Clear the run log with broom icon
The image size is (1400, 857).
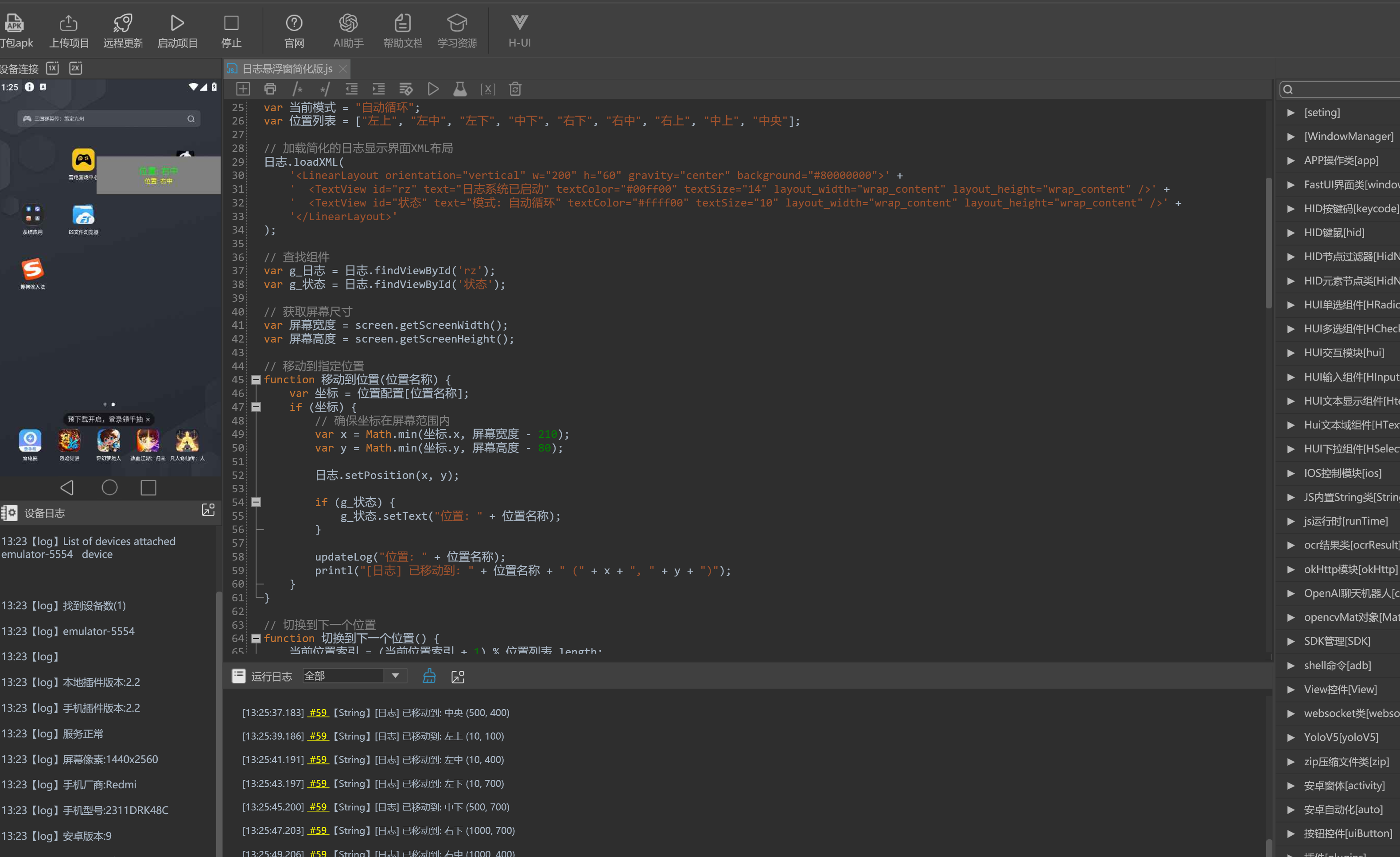[429, 676]
